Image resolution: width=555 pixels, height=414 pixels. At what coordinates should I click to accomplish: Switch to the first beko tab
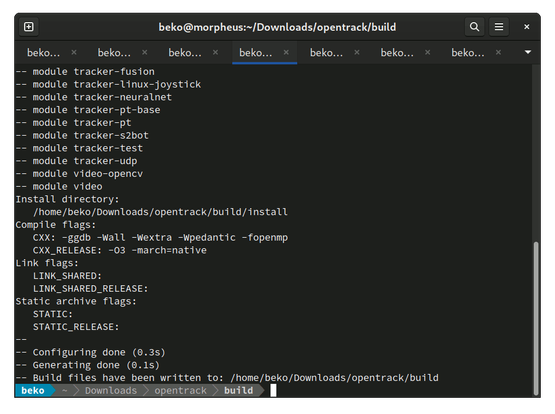click(44, 53)
